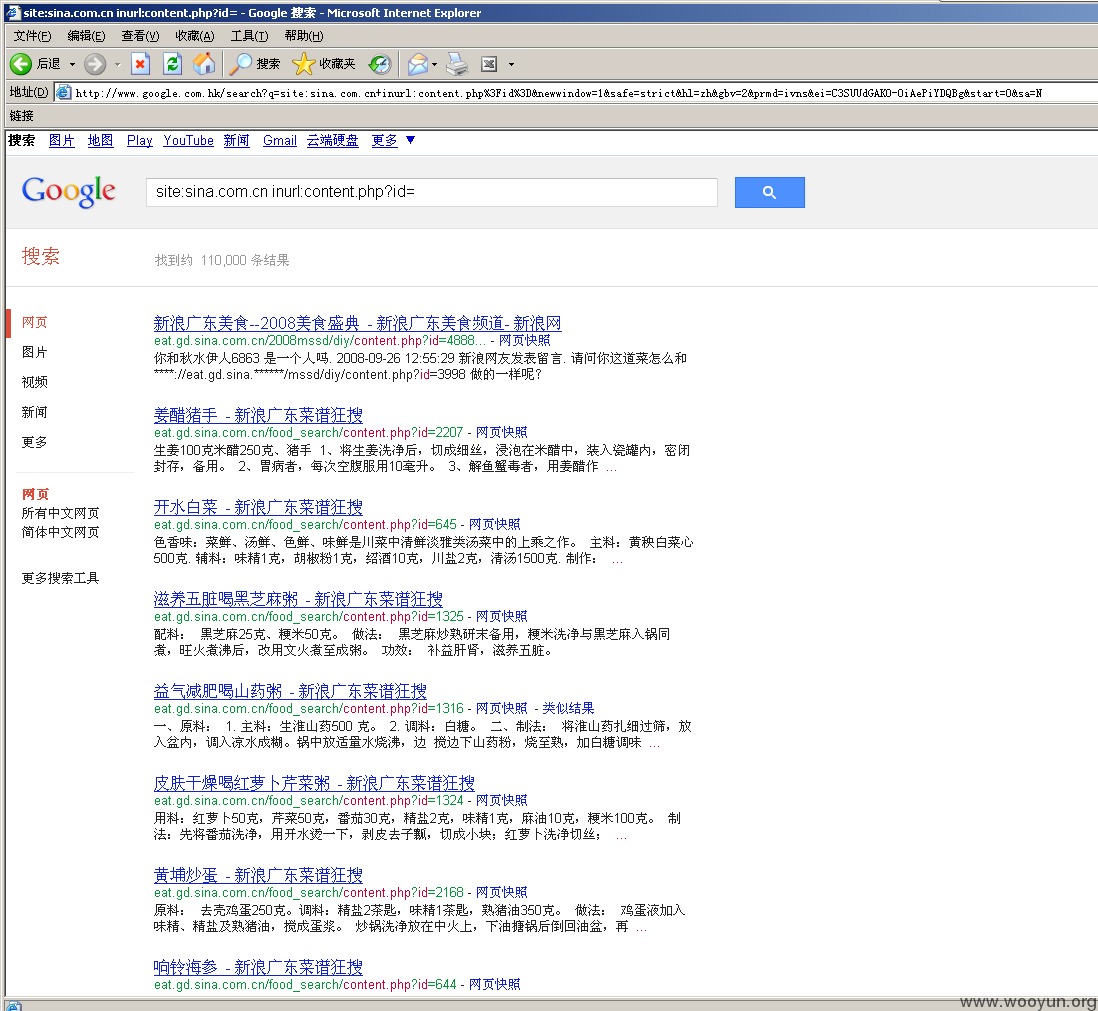Go to the Home page icon

point(204,64)
